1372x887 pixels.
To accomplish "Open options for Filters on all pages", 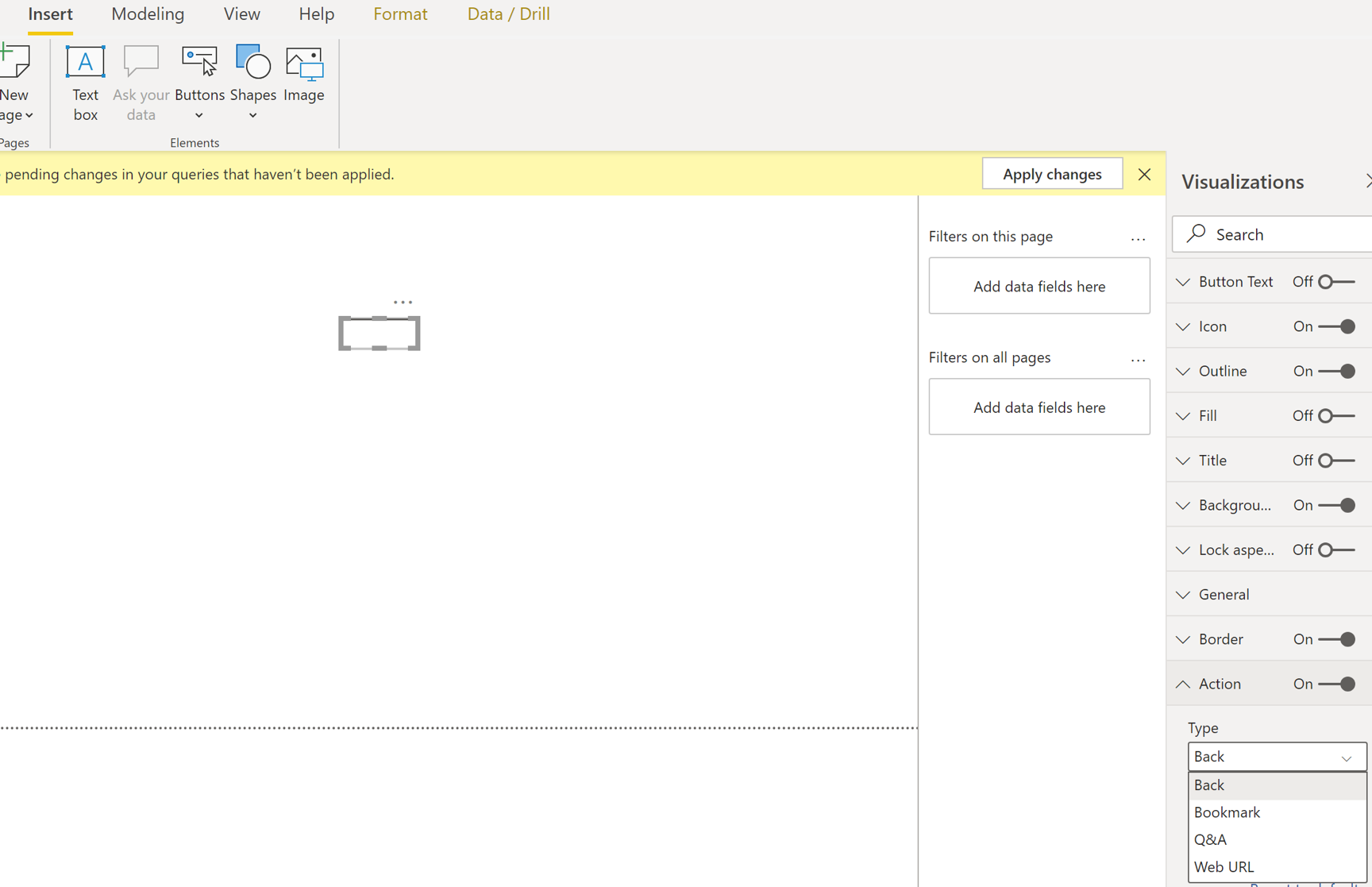I will [1138, 360].
